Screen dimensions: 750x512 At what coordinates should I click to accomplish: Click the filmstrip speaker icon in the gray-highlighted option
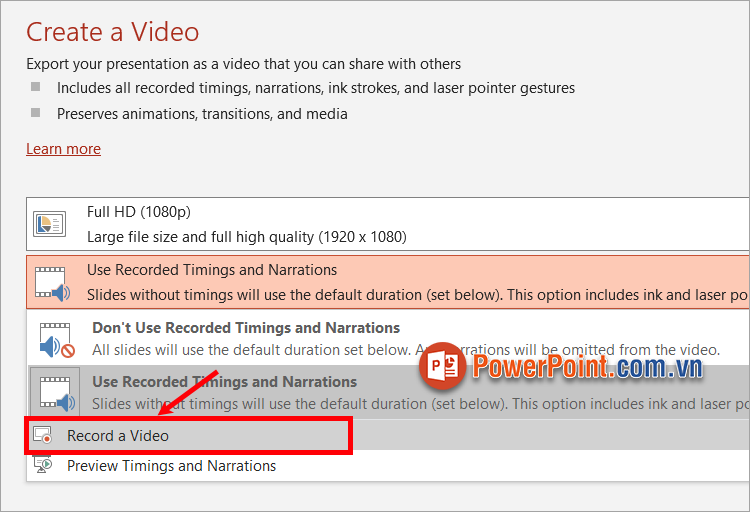[x=57, y=394]
